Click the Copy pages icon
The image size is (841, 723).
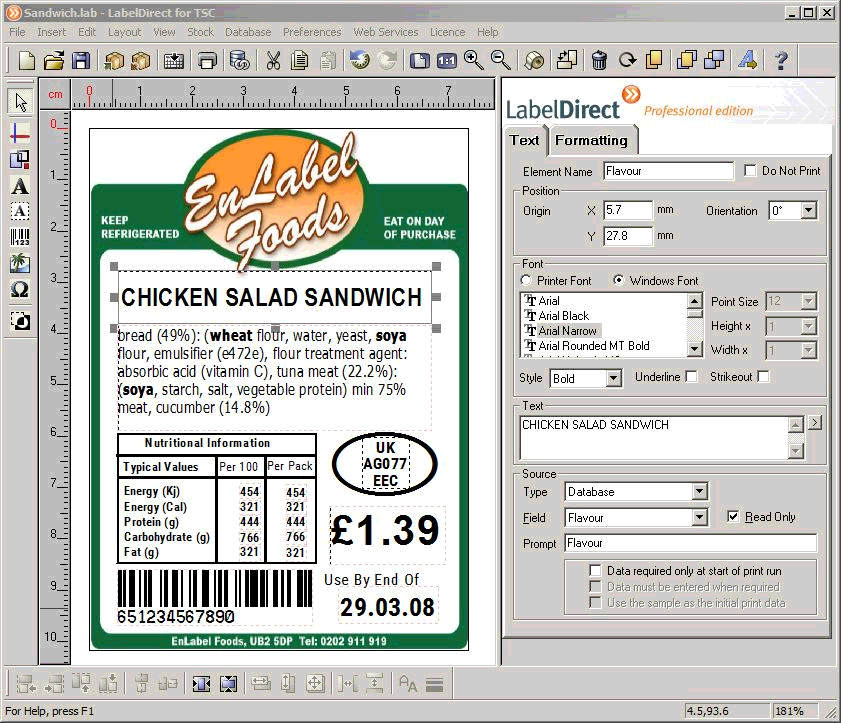point(300,60)
